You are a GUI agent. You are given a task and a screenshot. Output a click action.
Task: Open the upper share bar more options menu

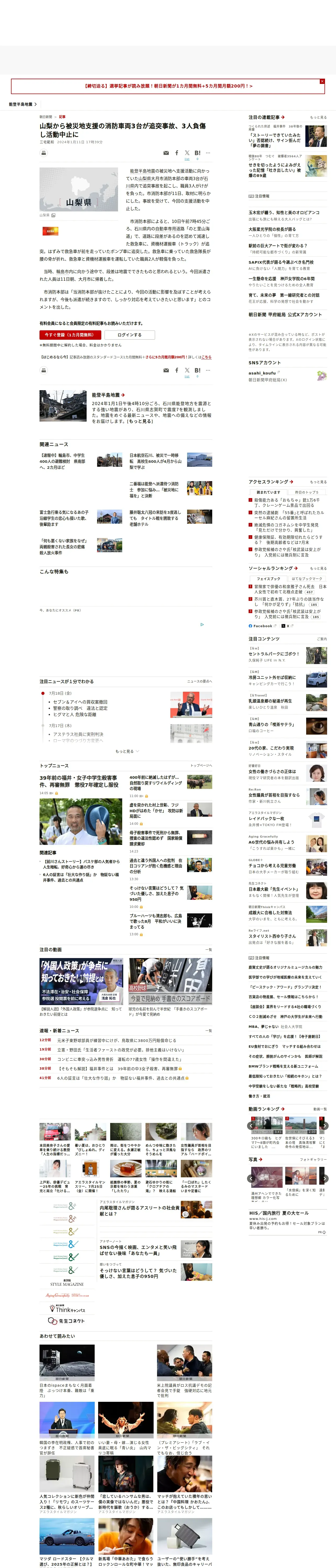coord(208,153)
